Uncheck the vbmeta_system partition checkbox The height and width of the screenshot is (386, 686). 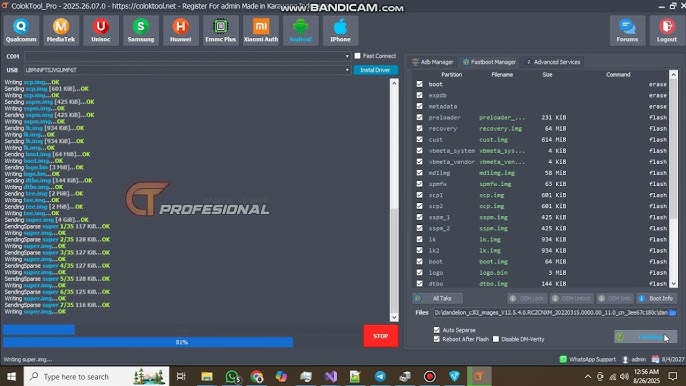tap(420, 151)
